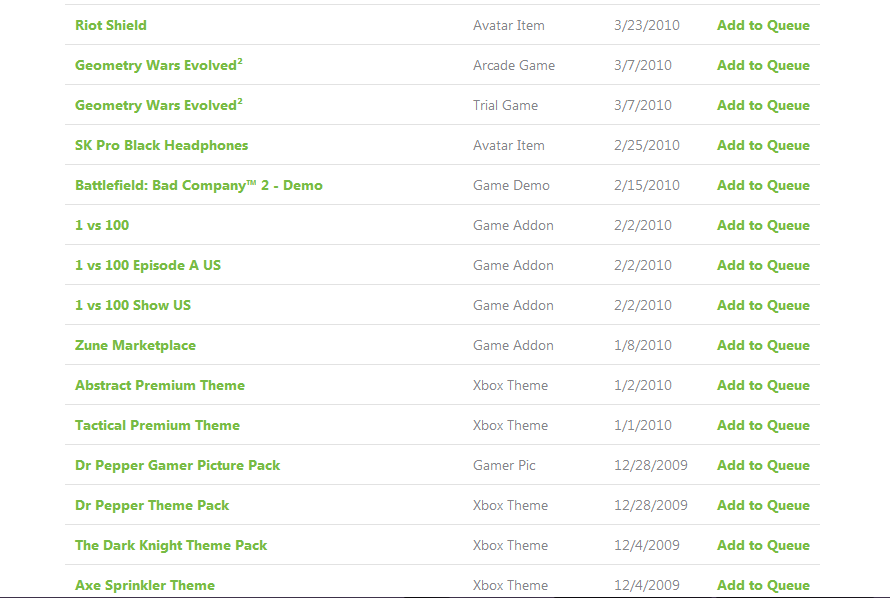Add 1 vs 100 Episode A US to queue
This screenshot has width=890, height=598.
(x=763, y=266)
